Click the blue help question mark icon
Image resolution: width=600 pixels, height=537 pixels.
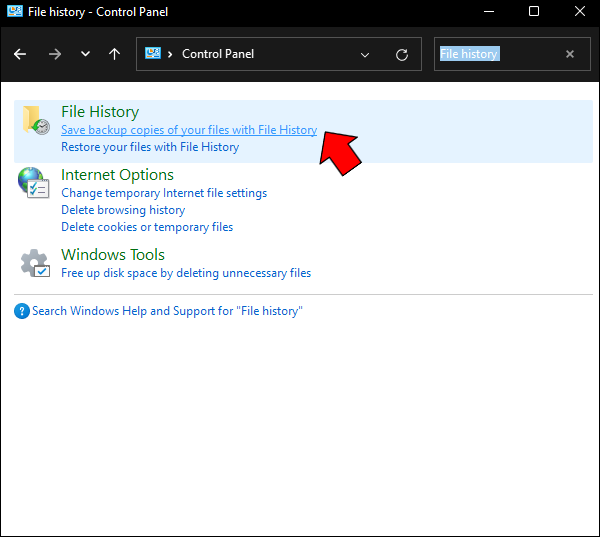click(x=22, y=311)
